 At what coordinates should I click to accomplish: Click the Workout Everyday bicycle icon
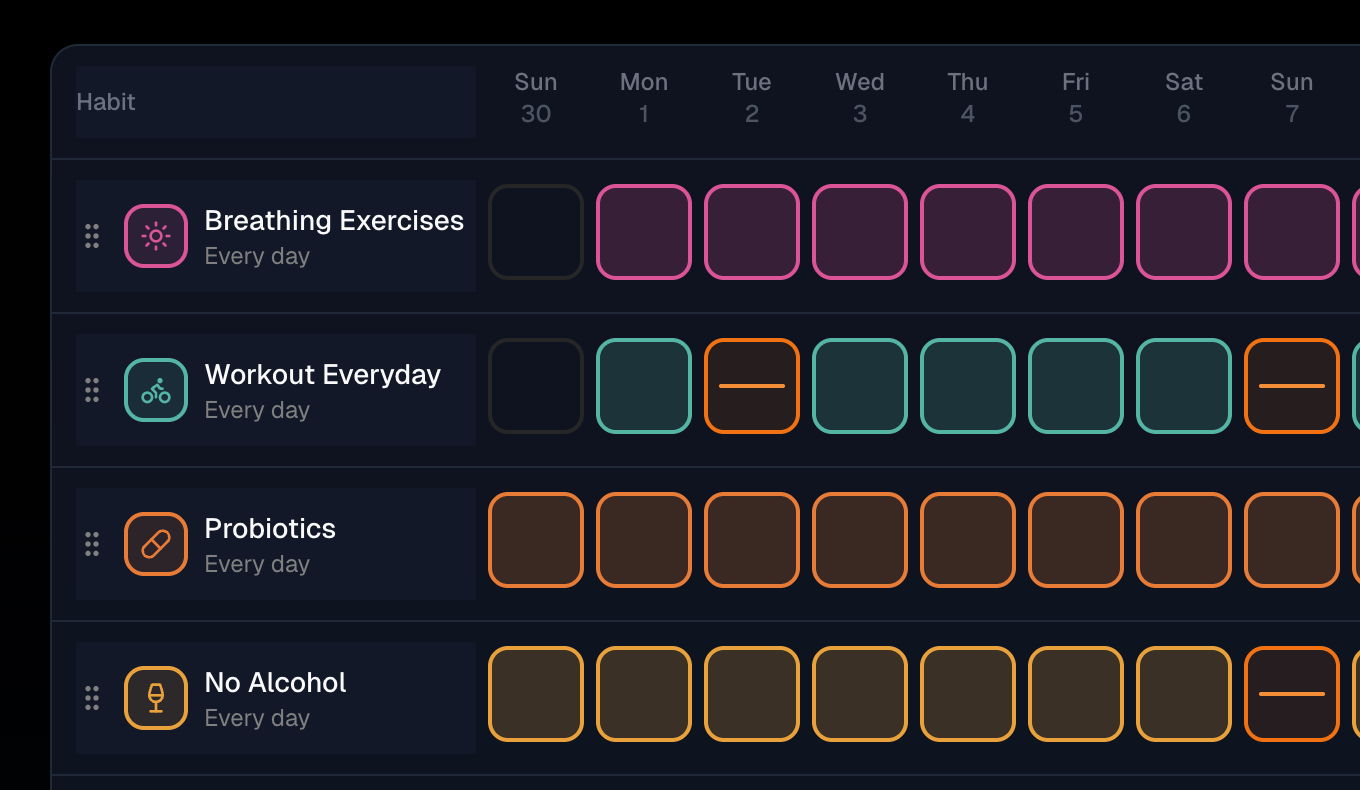pos(156,390)
